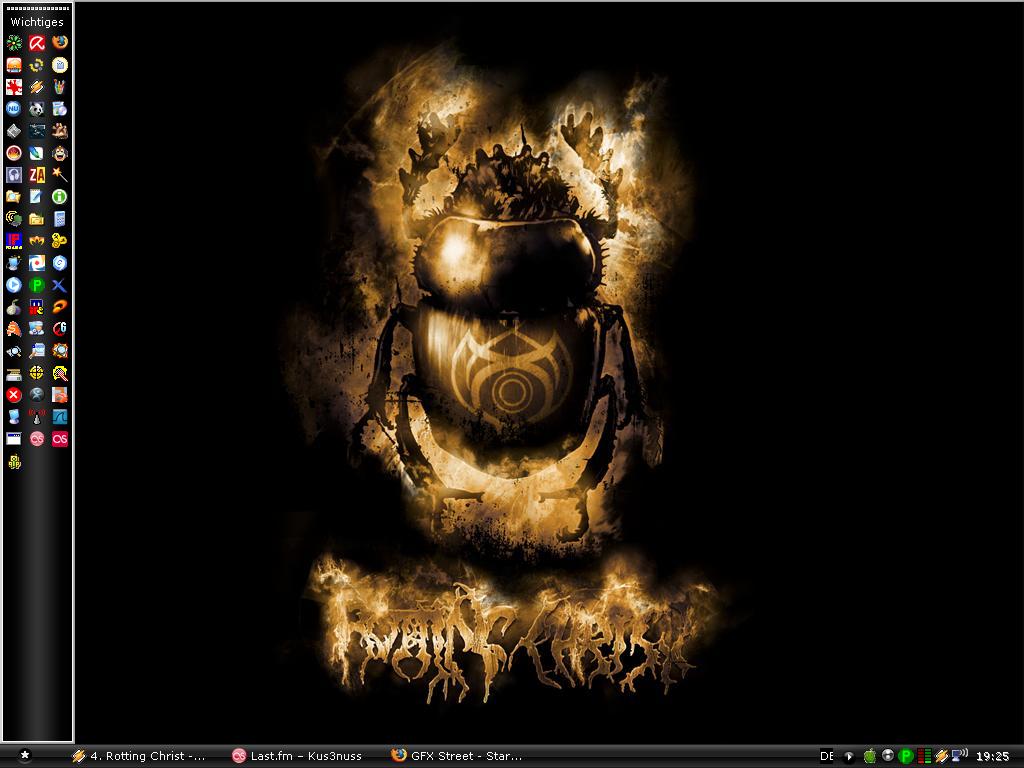Launch ICQ from the green flower icon
The height and width of the screenshot is (768, 1024).
[14, 43]
